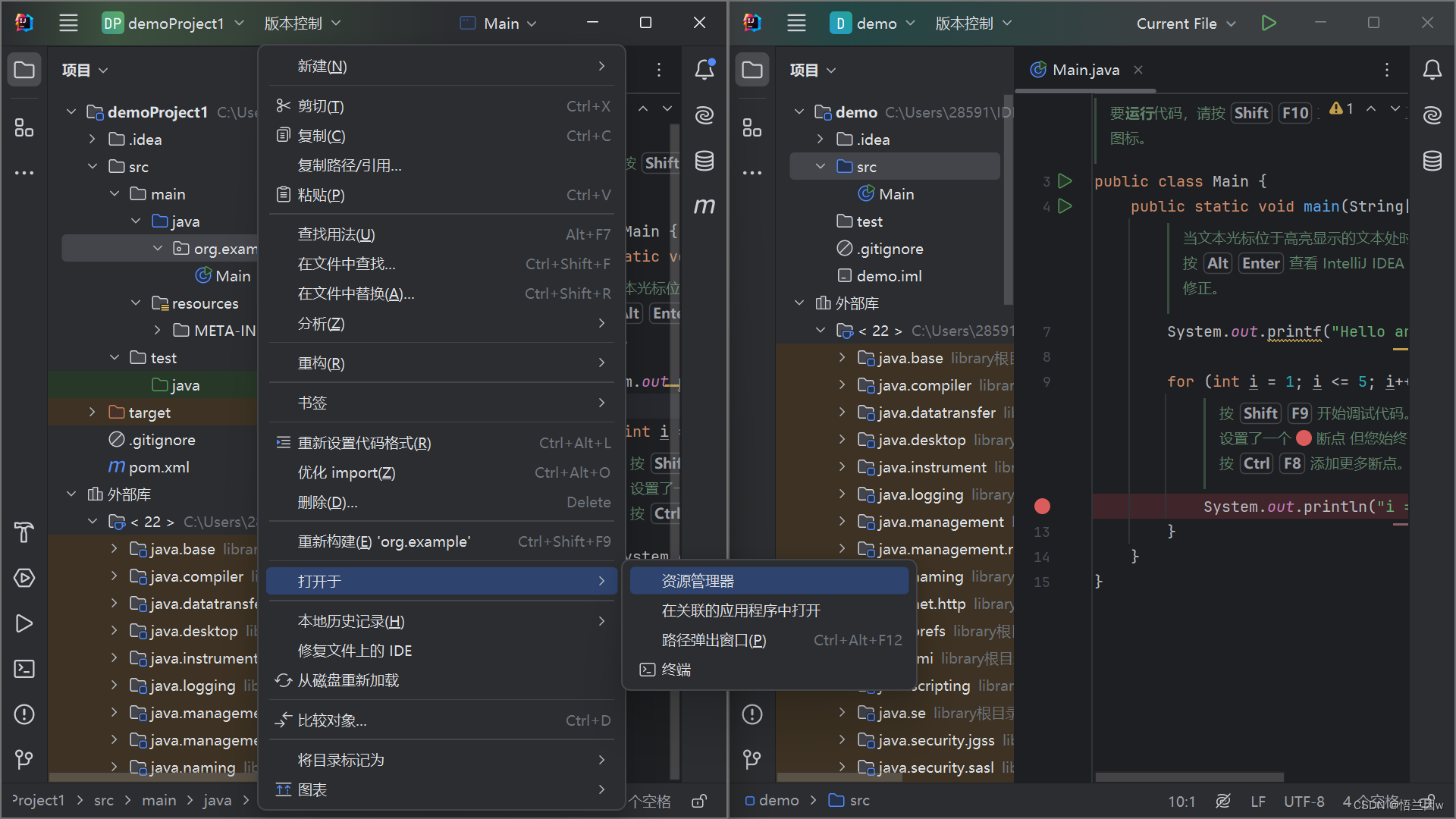
Task: Open Problems icon in demo window sidebar
Action: pyautogui.click(x=752, y=714)
